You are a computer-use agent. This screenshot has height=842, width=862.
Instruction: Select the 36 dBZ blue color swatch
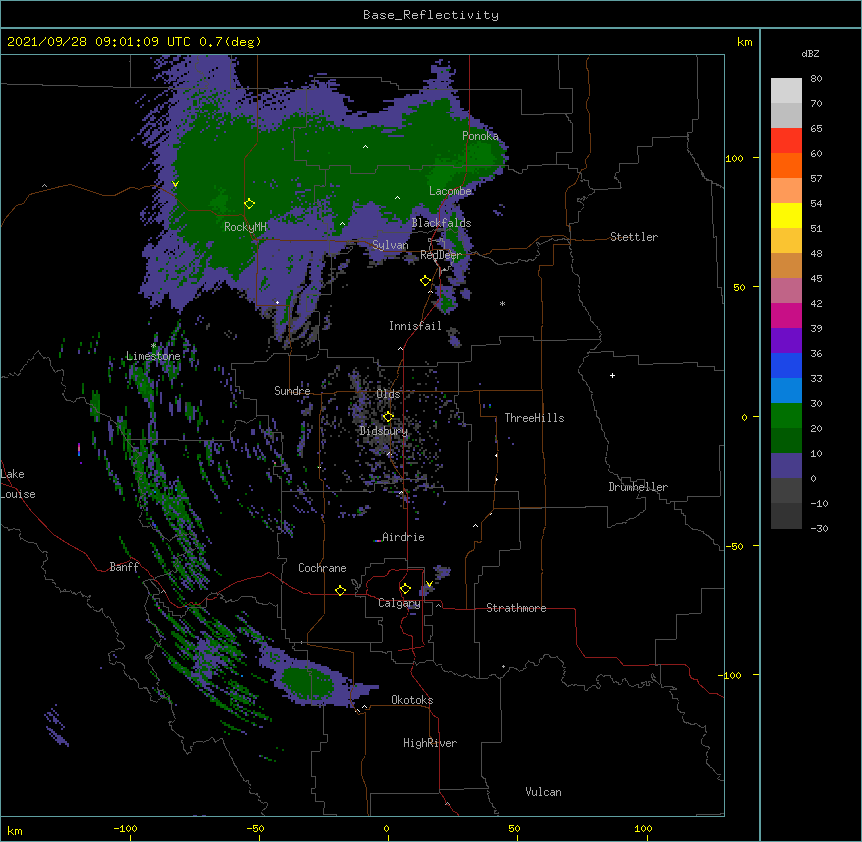pyautogui.click(x=786, y=365)
